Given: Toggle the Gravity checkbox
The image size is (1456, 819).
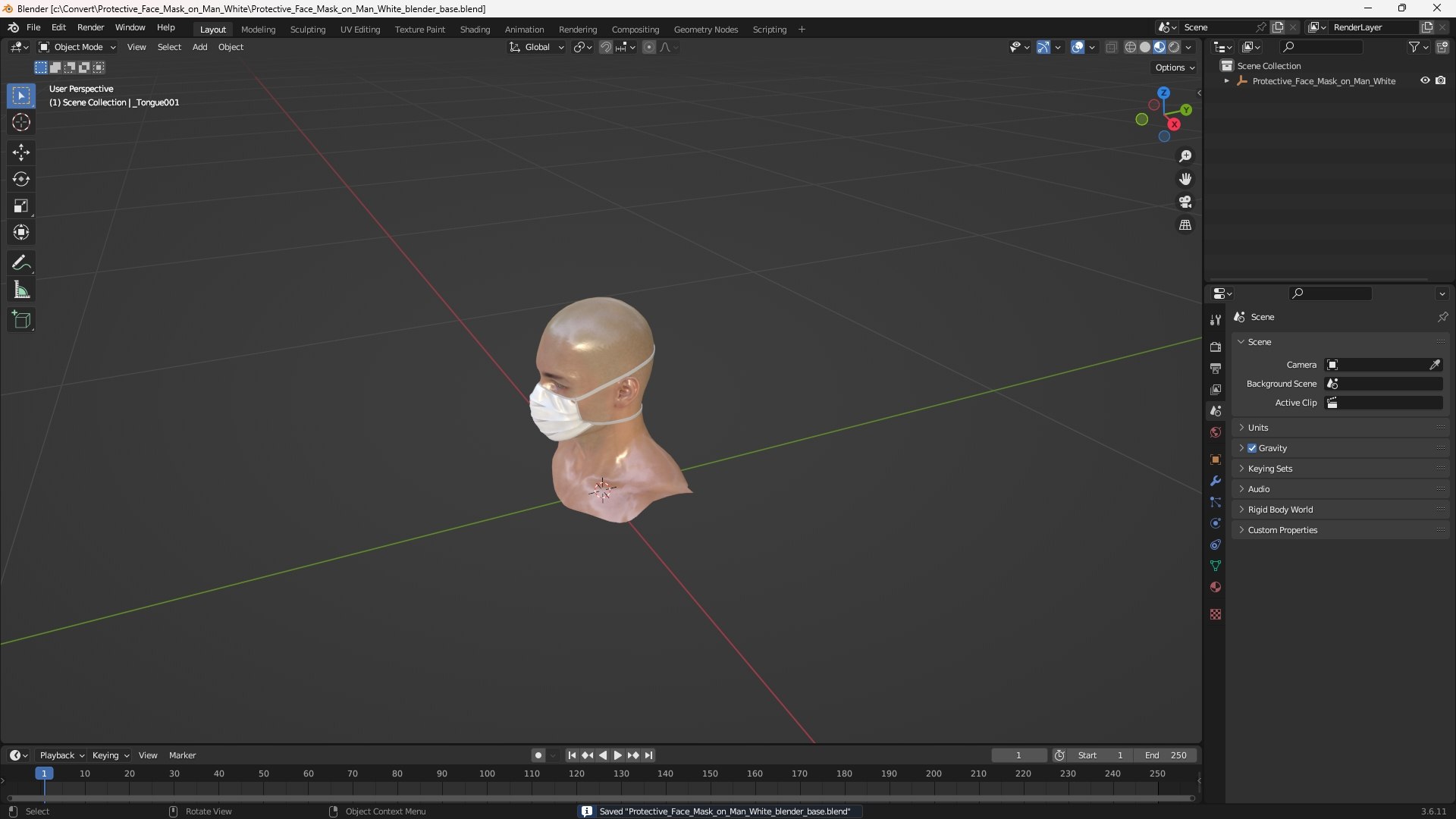Looking at the screenshot, I should pyautogui.click(x=1252, y=448).
